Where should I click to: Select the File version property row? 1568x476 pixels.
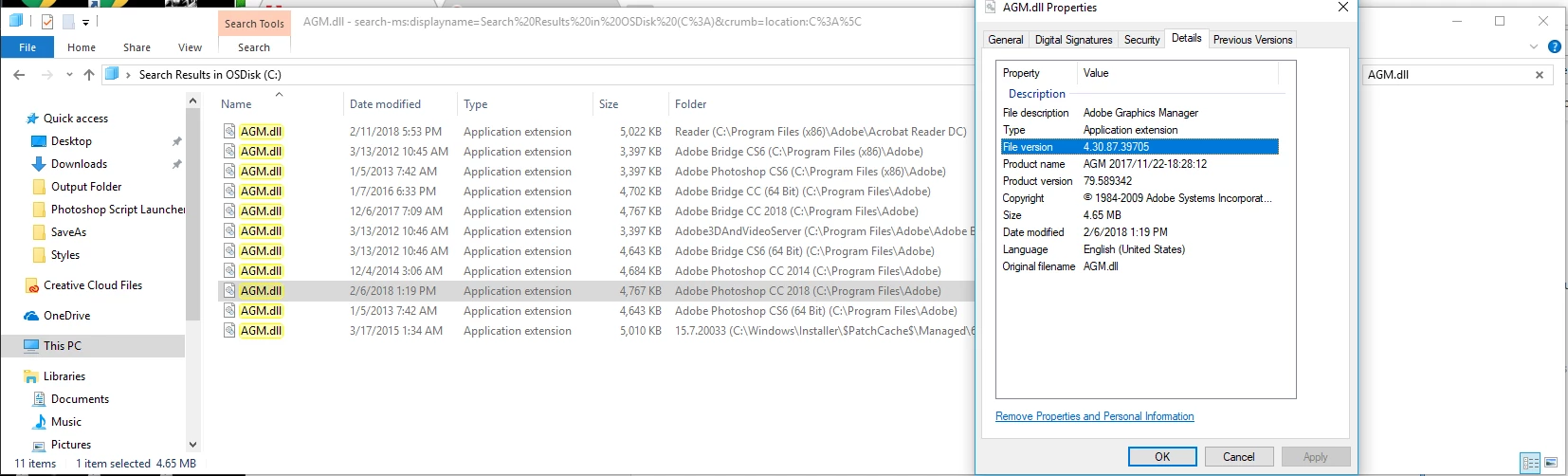click(x=1140, y=147)
